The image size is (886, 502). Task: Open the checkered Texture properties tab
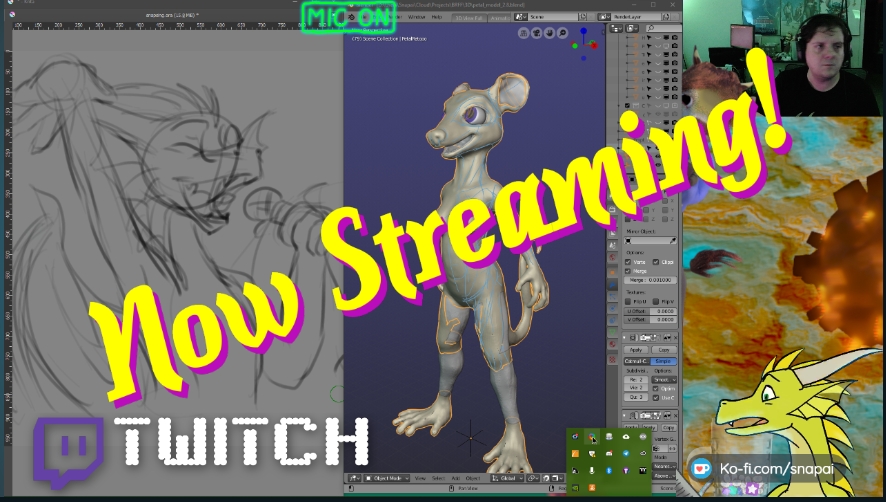(612, 359)
